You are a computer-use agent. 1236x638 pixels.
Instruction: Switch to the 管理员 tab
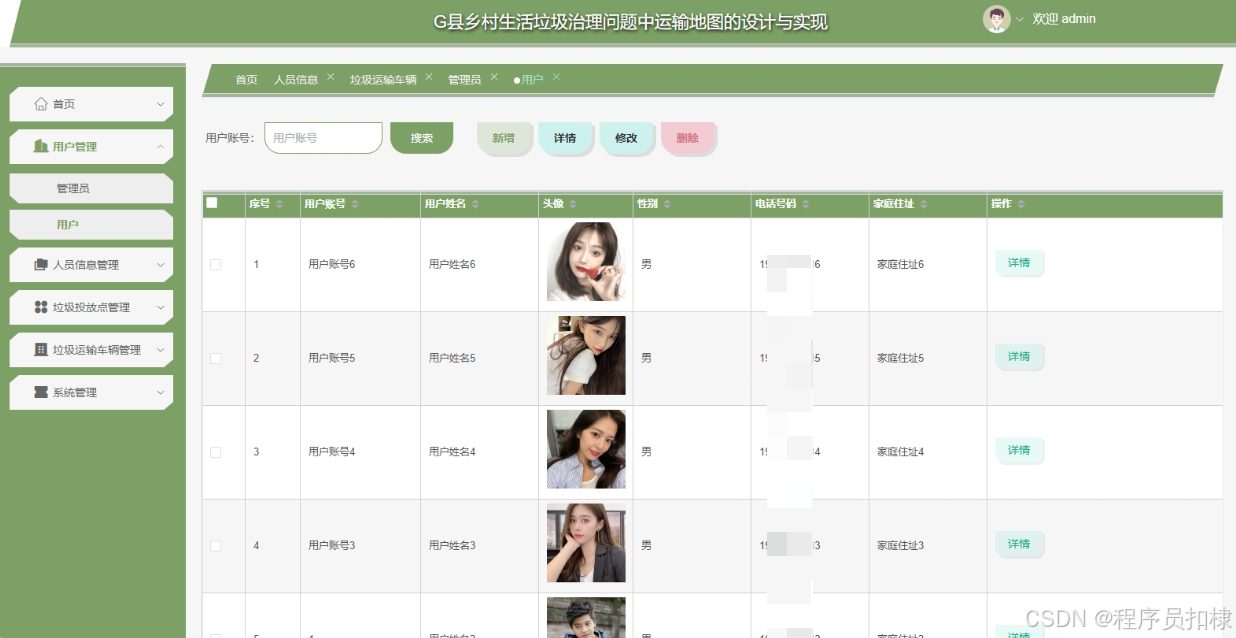464,79
